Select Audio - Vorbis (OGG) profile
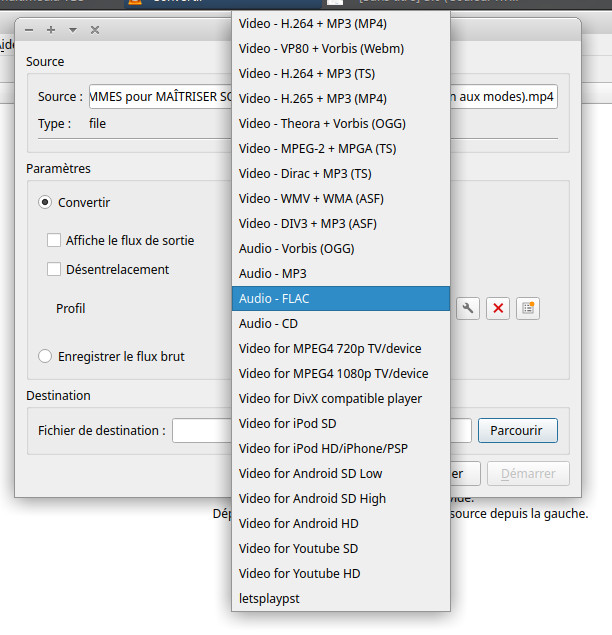The image size is (612, 635). [341, 249]
